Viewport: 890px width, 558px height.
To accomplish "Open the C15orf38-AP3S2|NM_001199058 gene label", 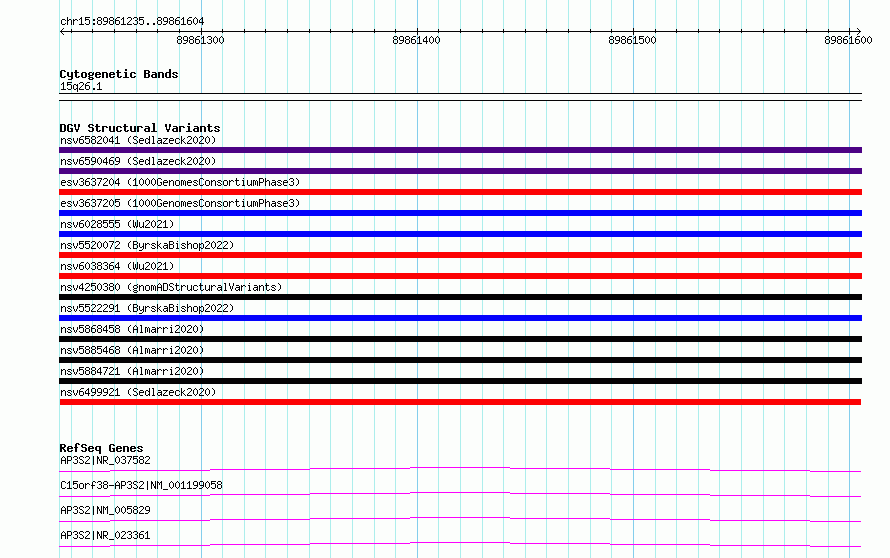I will point(141,485).
